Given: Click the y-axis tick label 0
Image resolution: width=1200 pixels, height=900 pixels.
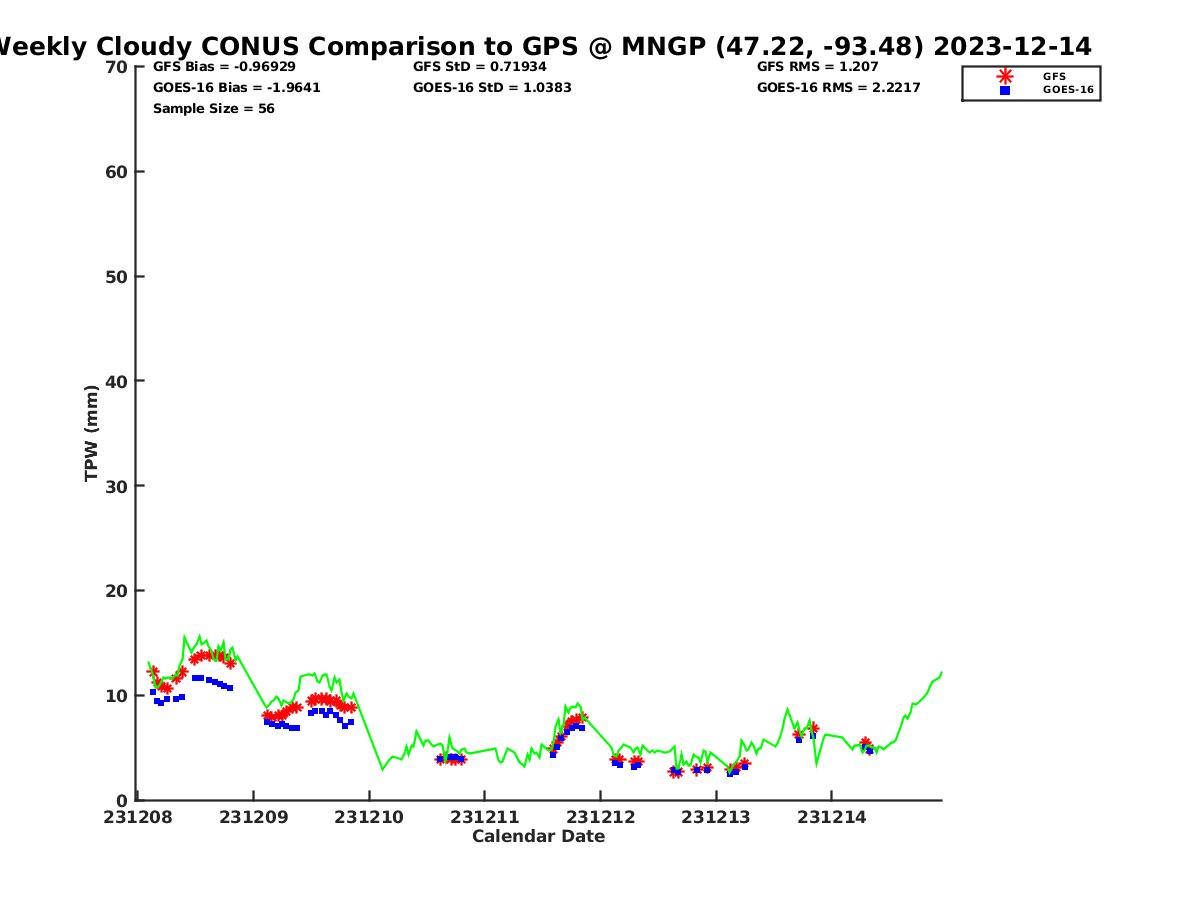Looking at the screenshot, I should 123,800.
